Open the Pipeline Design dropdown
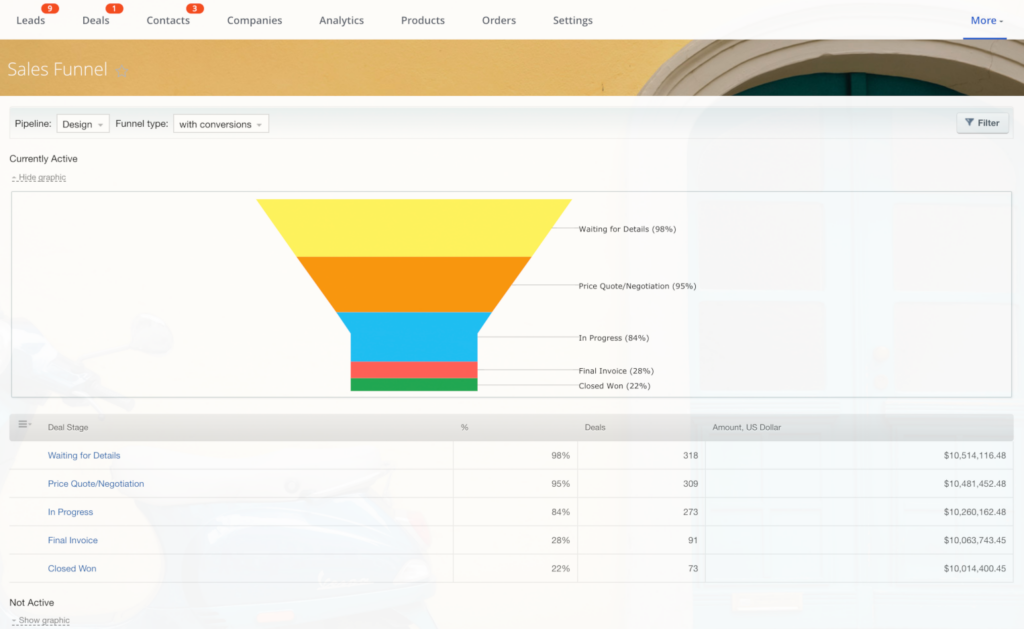This screenshot has height=629, width=1024. coord(83,124)
